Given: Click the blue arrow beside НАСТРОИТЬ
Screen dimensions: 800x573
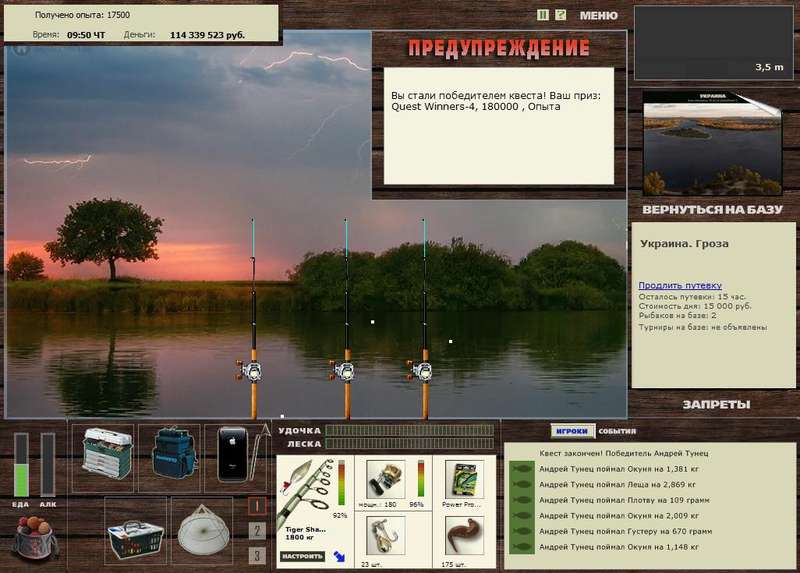Looking at the screenshot, I should [x=339, y=556].
